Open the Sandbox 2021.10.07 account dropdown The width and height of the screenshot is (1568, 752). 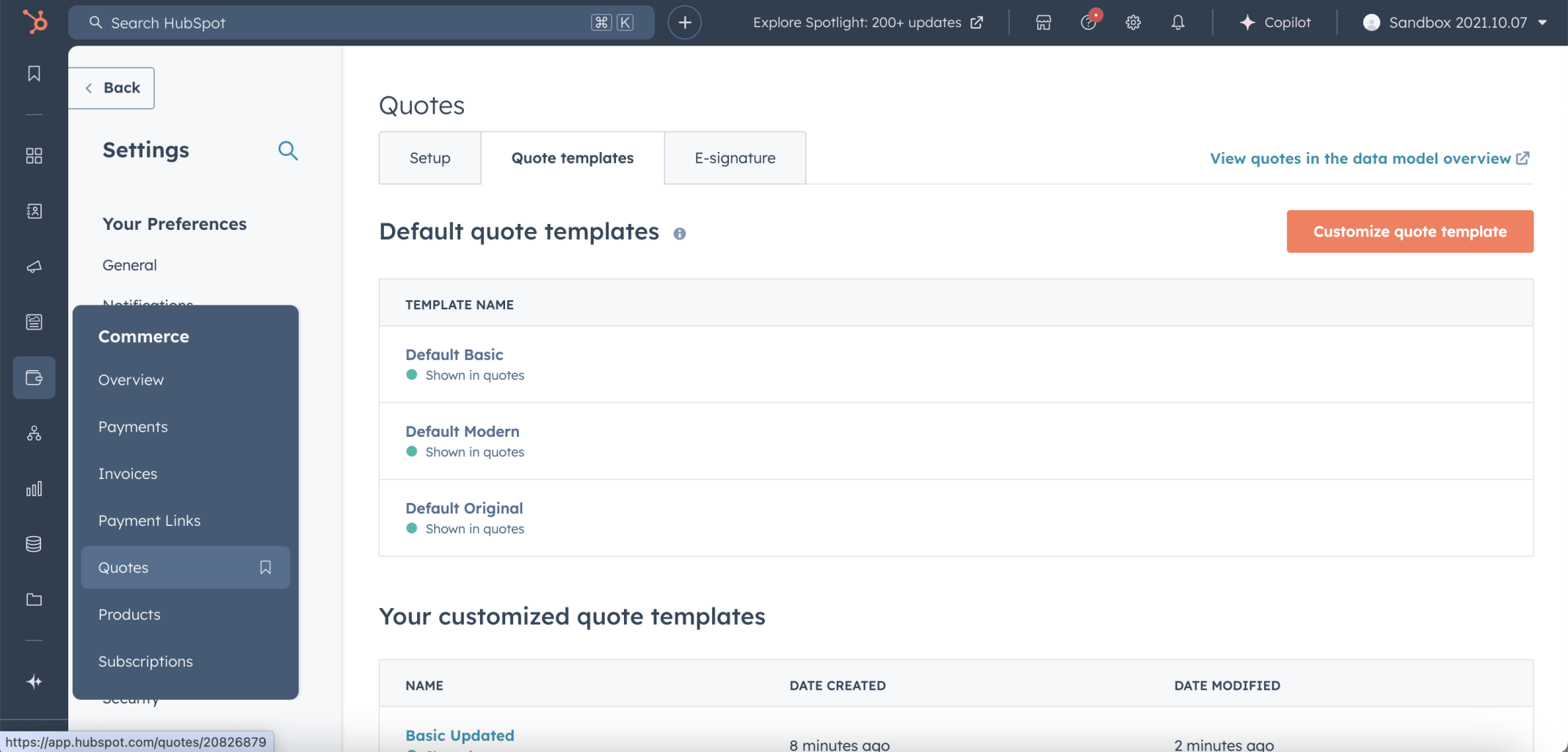(1456, 23)
